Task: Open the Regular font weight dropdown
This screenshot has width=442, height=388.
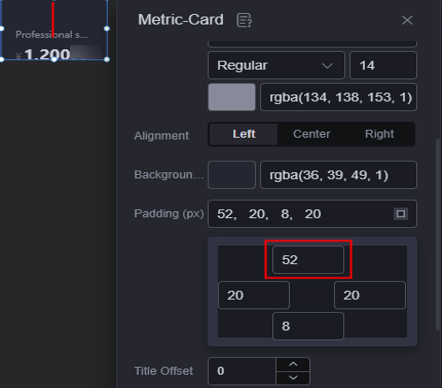Action: point(276,65)
